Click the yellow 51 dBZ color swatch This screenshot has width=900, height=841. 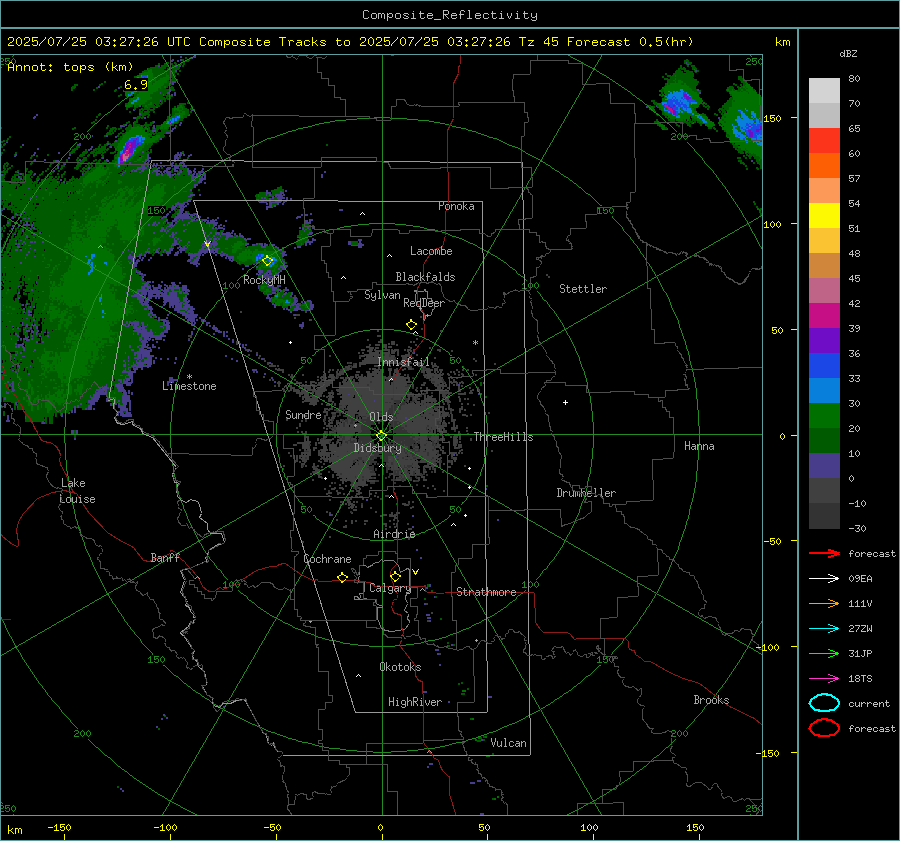tap(824, 215)
